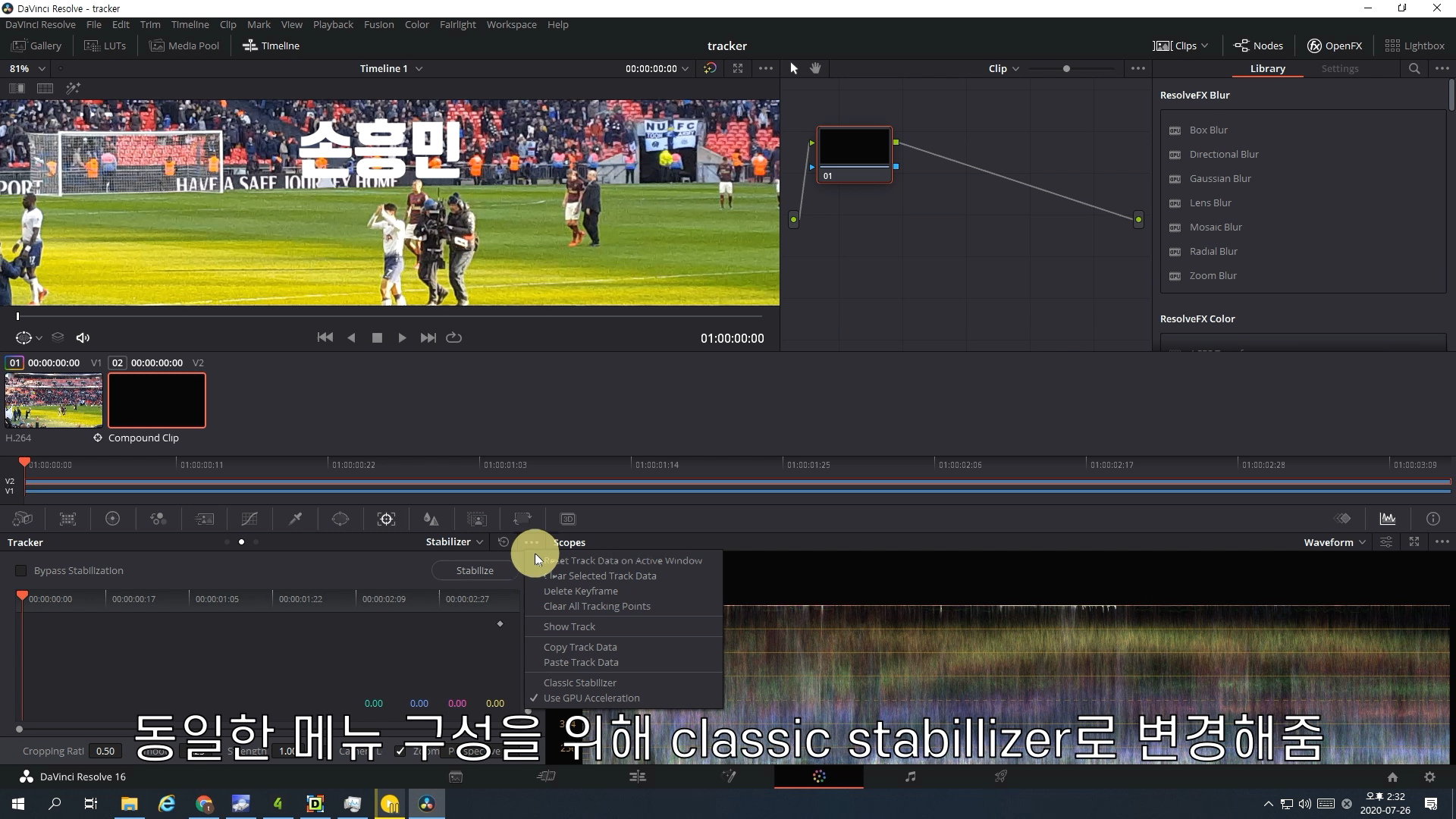Choose Classic Stabilizer from menu
1456x819 pixels.
pyautogui.click(x=579, y=682)
